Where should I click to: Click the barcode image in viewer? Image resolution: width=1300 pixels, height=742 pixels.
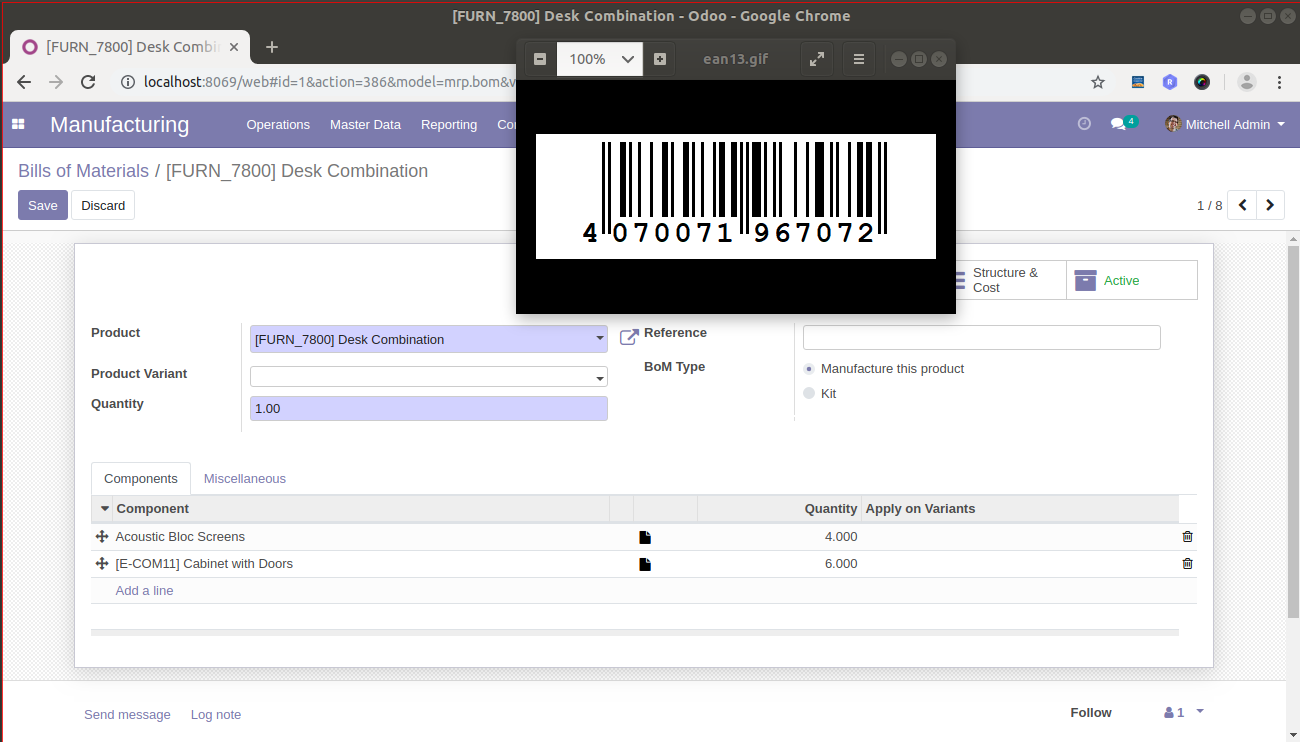tap(736, 196)
